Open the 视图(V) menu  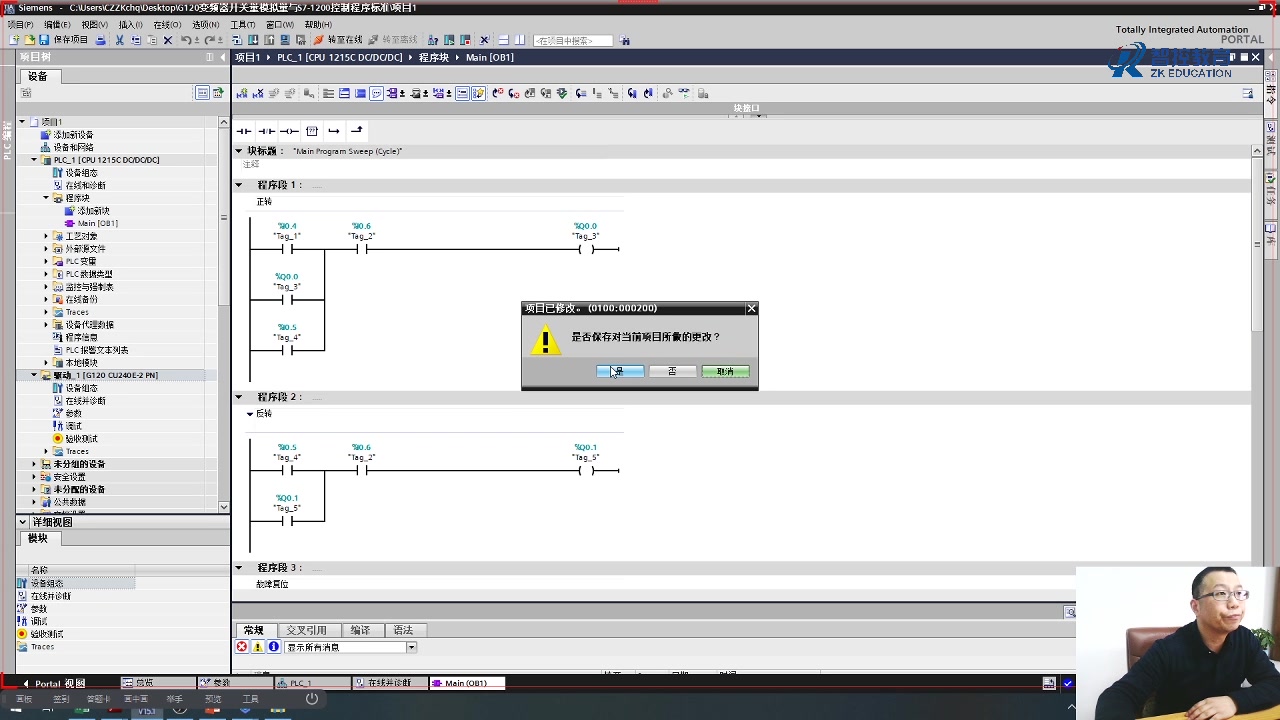(95, 25)
